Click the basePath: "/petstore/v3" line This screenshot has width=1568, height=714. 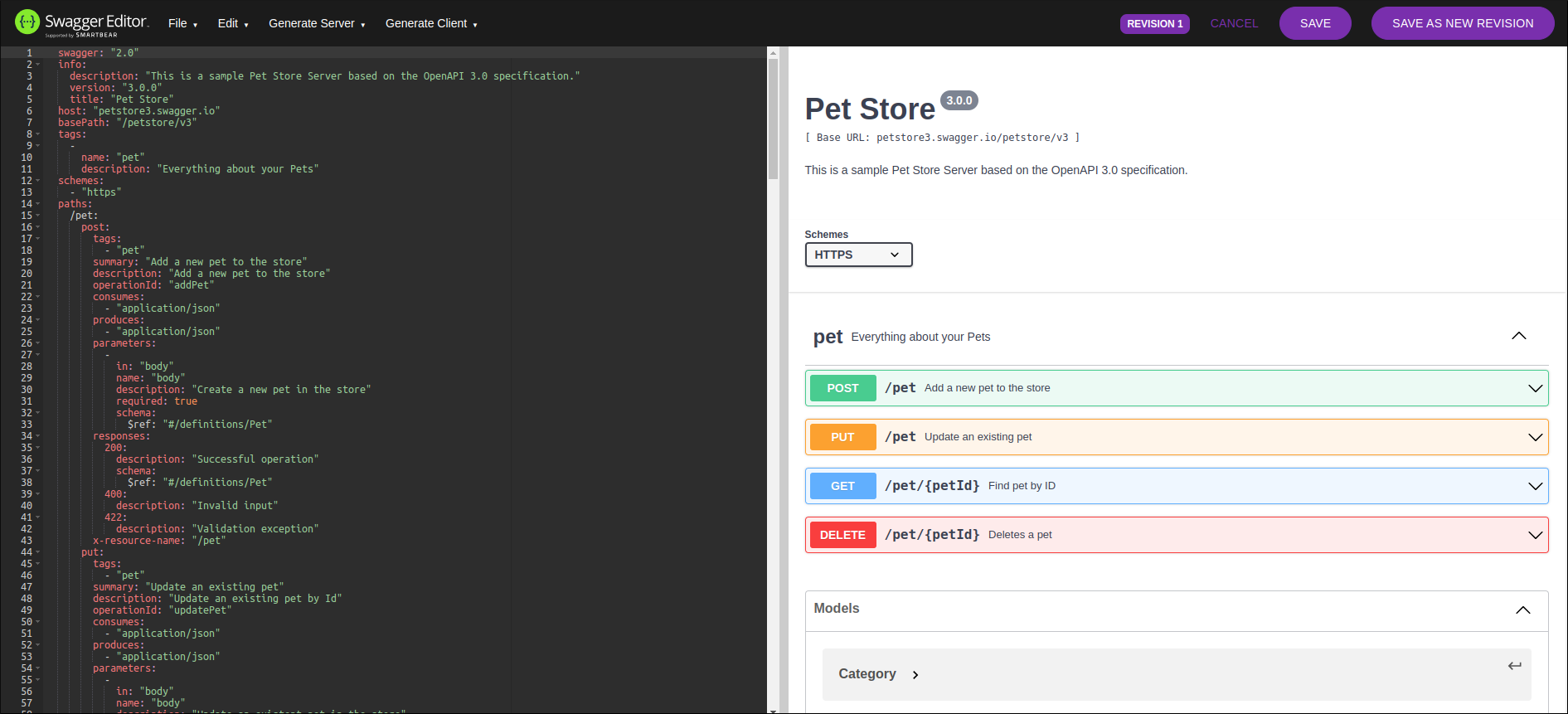(127, 123)
